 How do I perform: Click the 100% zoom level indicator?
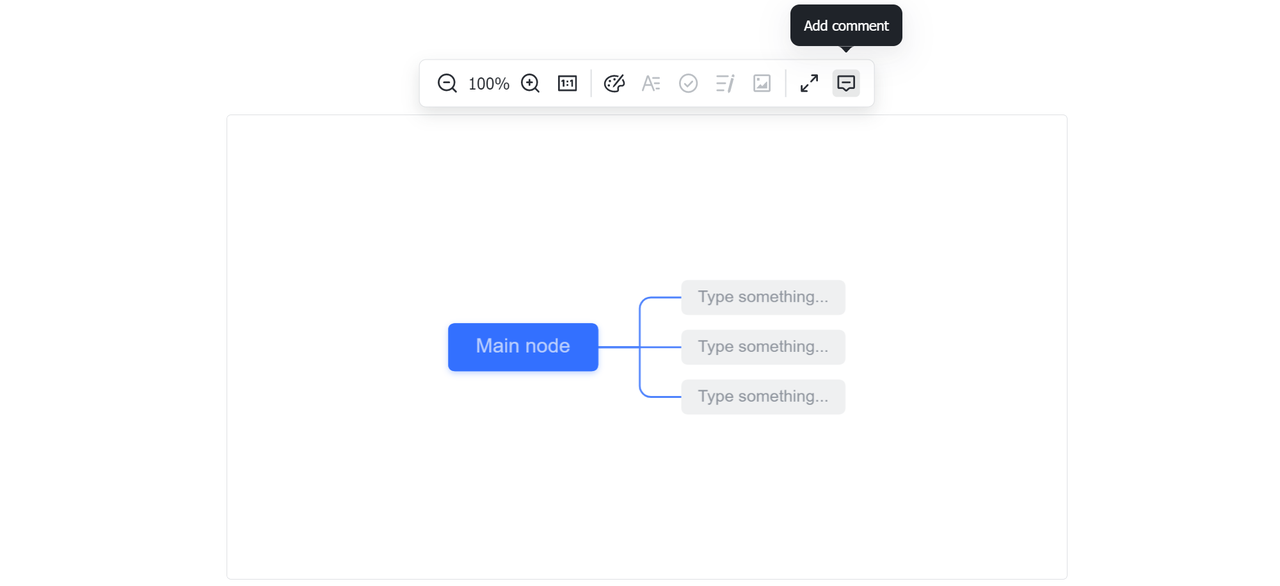pyautogui.click(x=489, y=84)
